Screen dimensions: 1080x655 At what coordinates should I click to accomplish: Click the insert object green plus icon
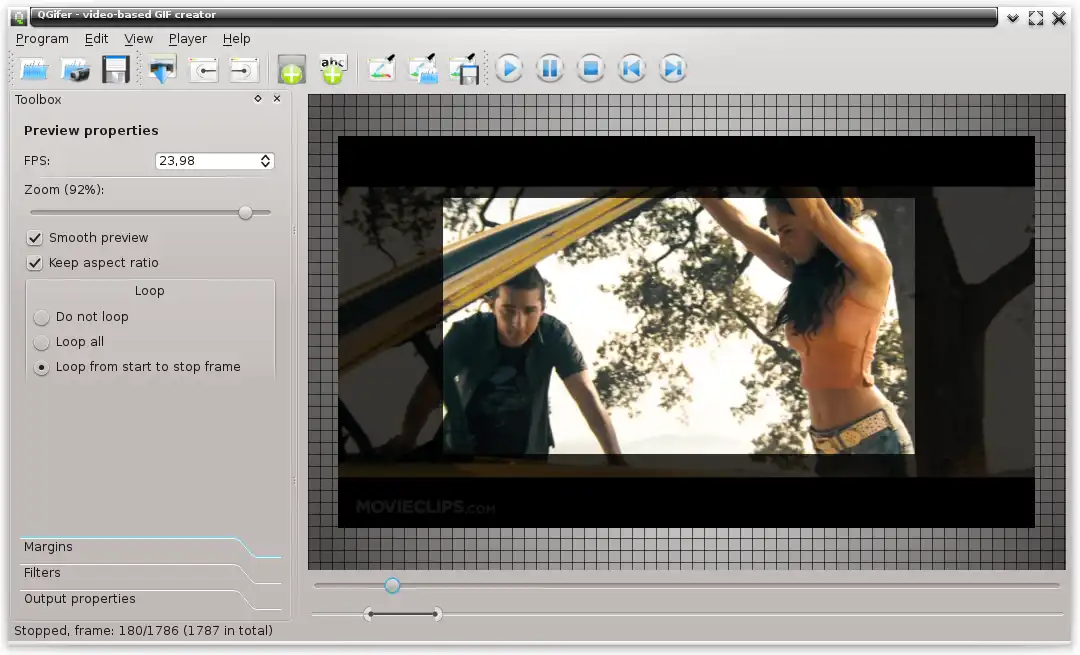click(x=291, y=69)
